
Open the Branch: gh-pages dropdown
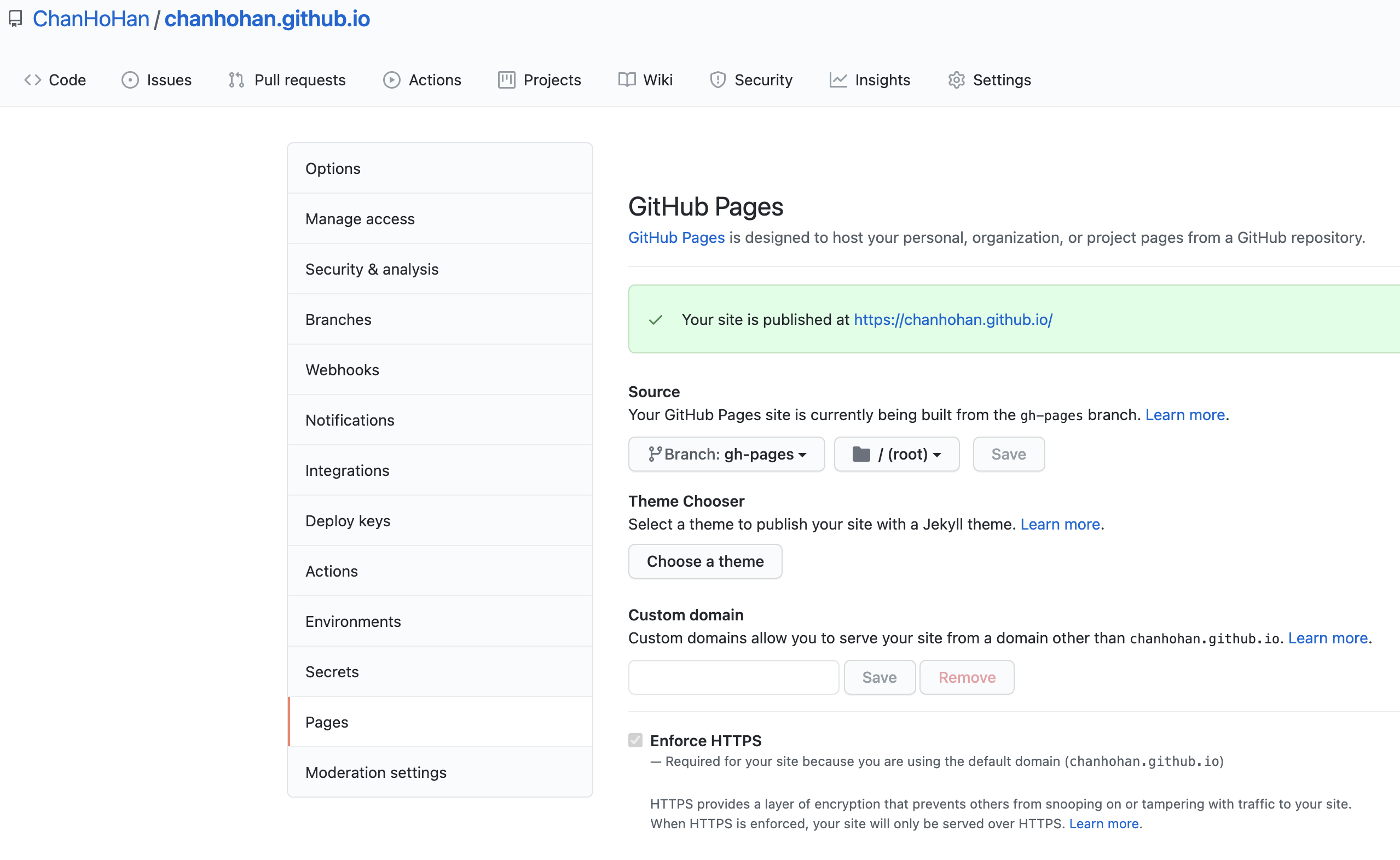tap(726, 454)
